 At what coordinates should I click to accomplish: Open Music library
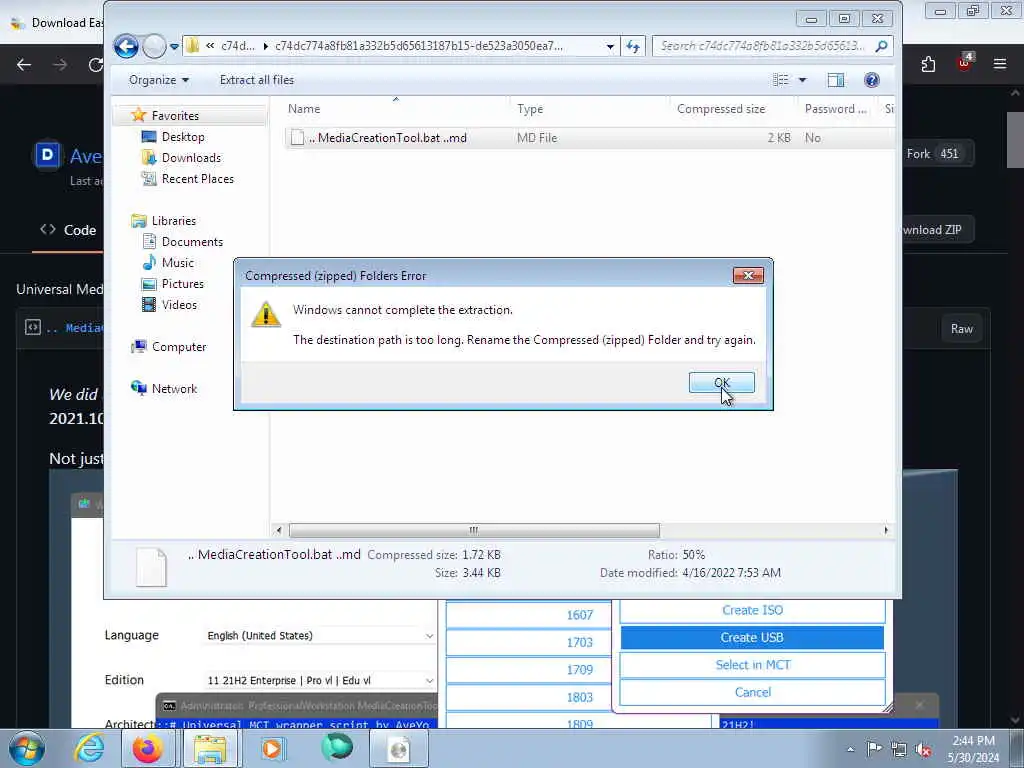coord(178,263)
